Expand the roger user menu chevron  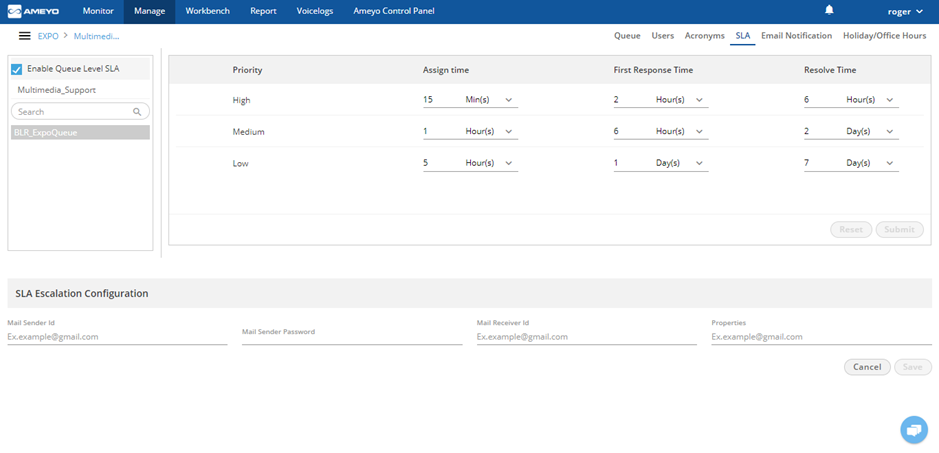click(x=920, y=11)
